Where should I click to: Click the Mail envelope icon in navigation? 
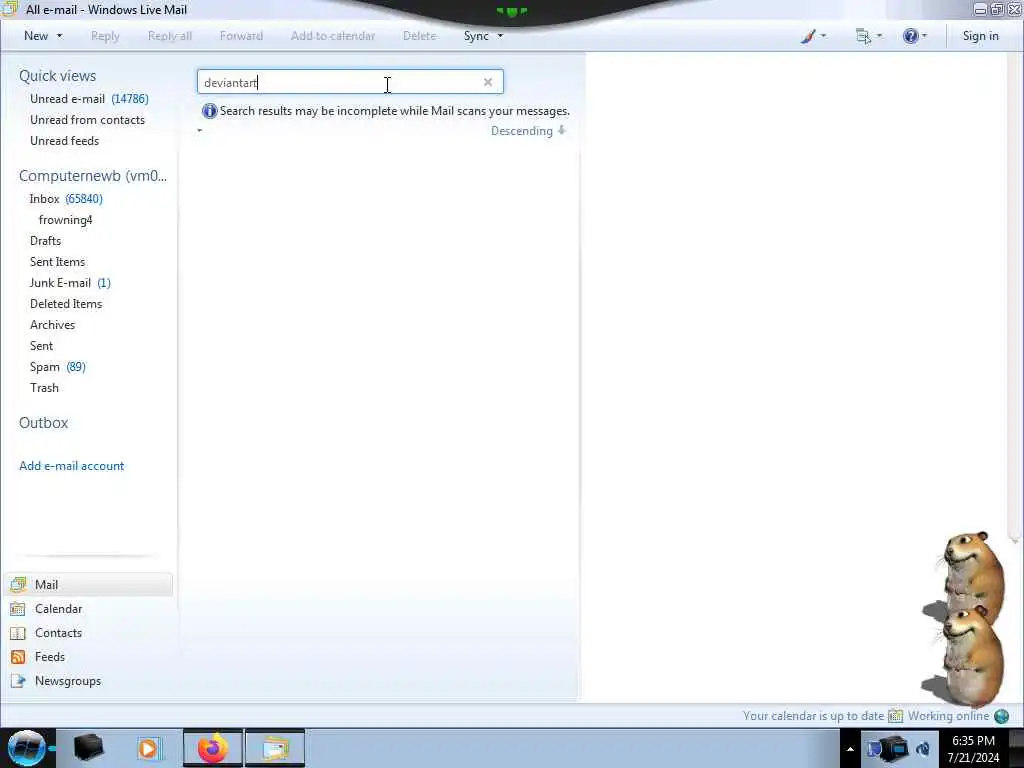coord(18,584)
